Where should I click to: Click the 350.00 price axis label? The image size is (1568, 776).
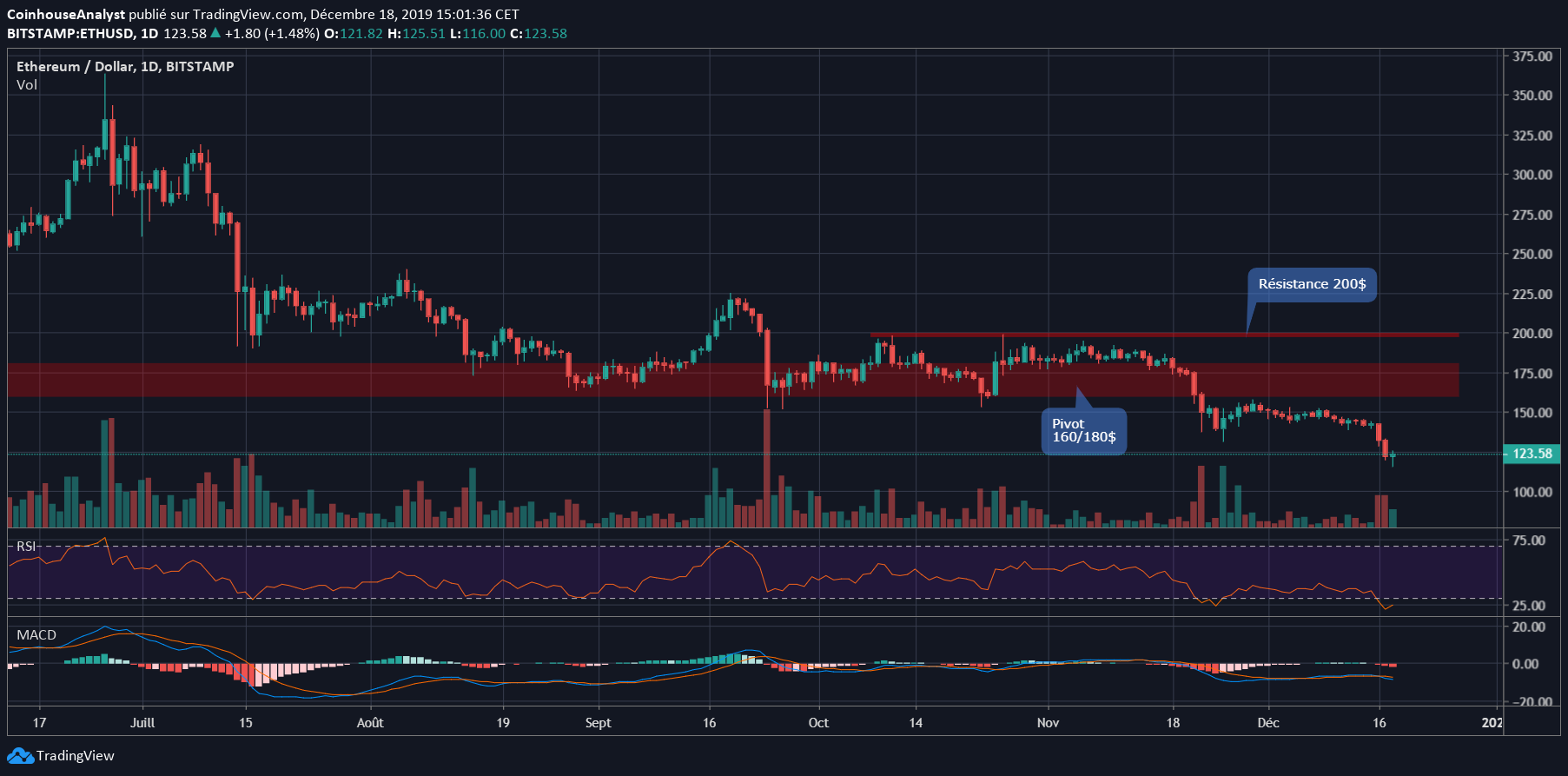(1532, 96)
